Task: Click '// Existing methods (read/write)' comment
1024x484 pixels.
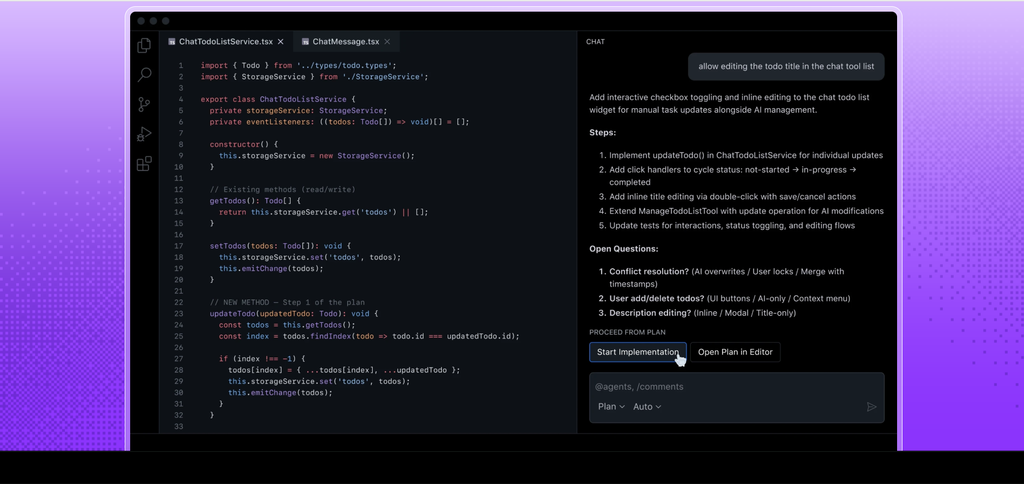Action: tap(283, 189)
